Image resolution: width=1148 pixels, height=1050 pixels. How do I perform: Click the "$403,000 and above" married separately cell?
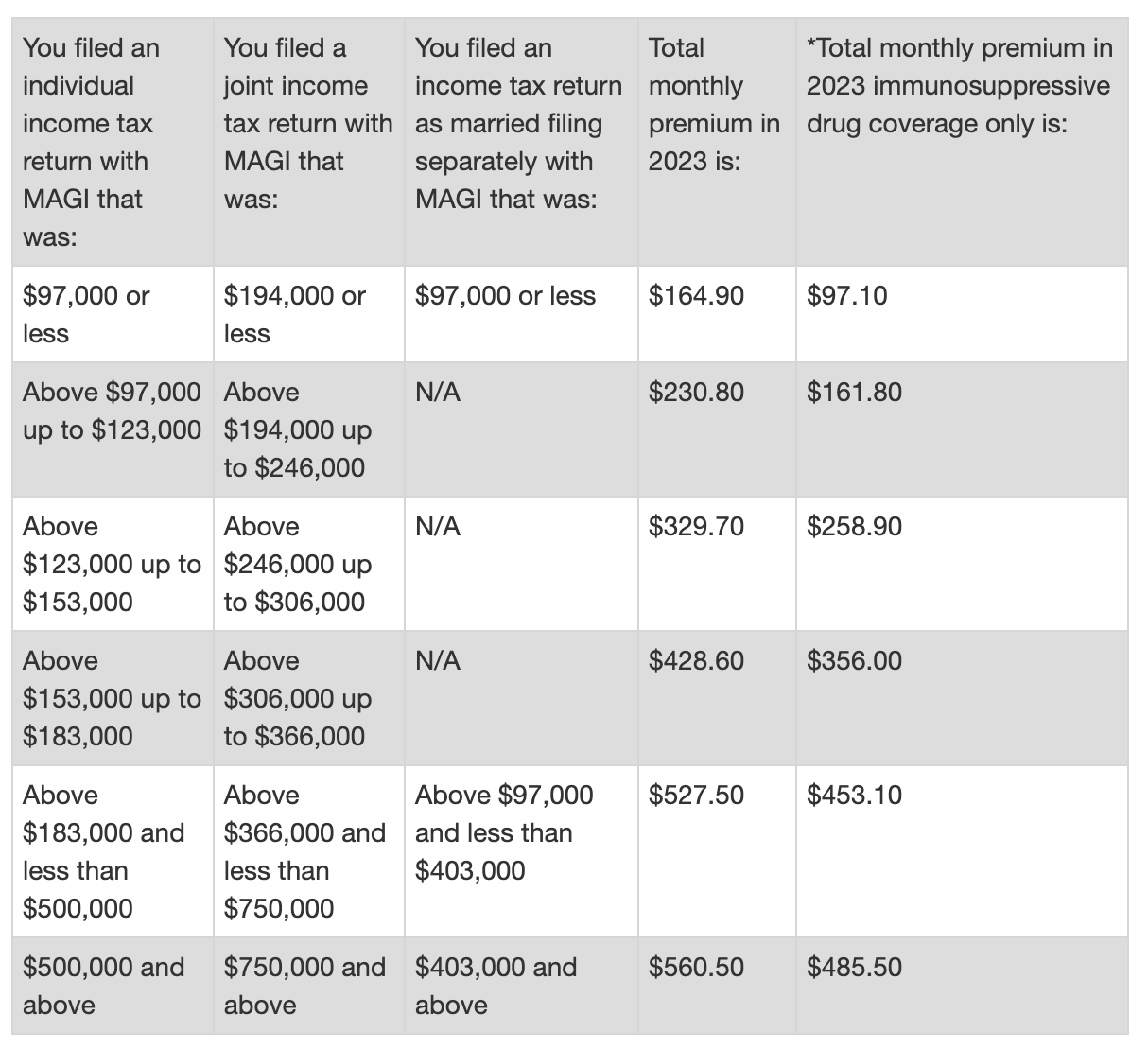tap(496, 986)
